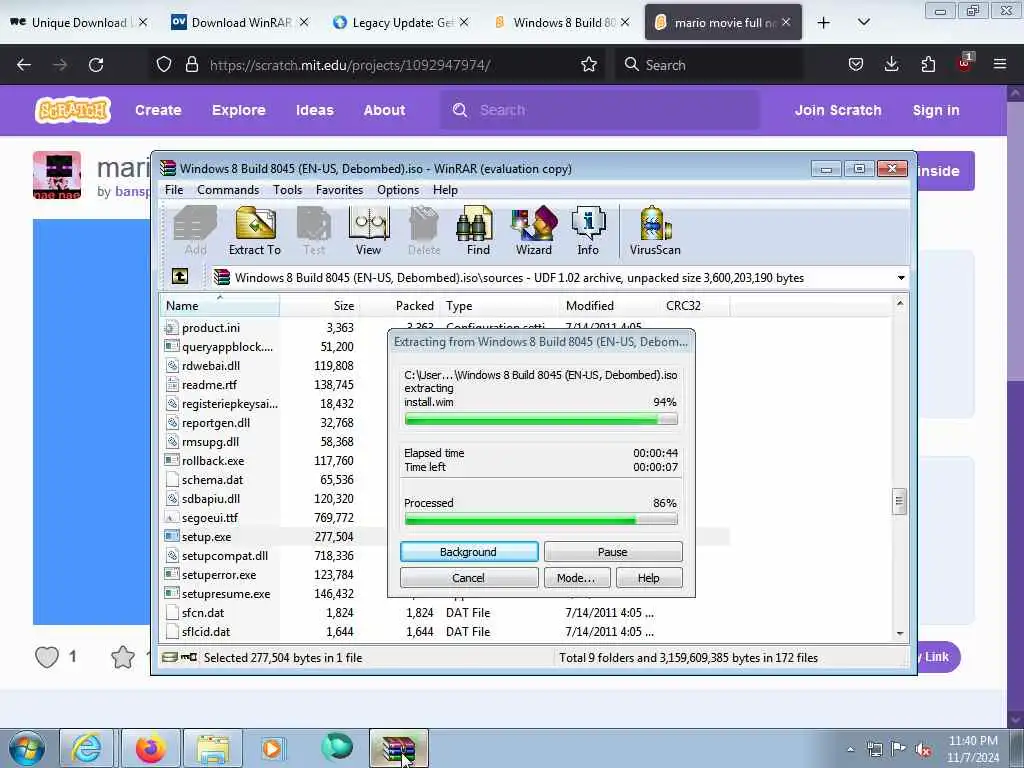
Task: Open the WinRAR Help menu
Action: (445, 190)
